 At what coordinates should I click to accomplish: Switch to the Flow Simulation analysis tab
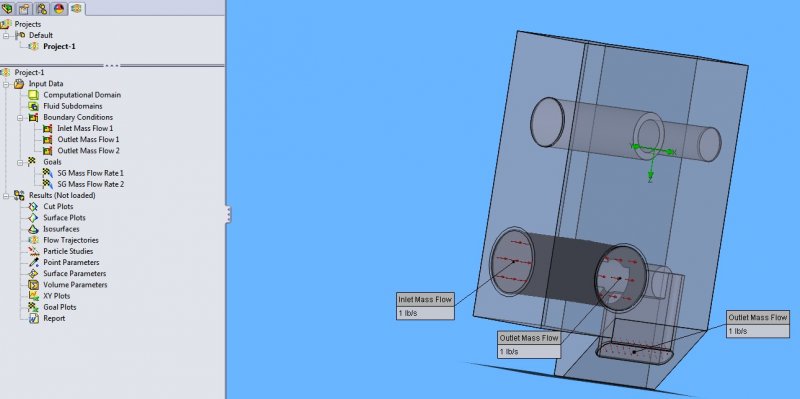pos(77,8)
